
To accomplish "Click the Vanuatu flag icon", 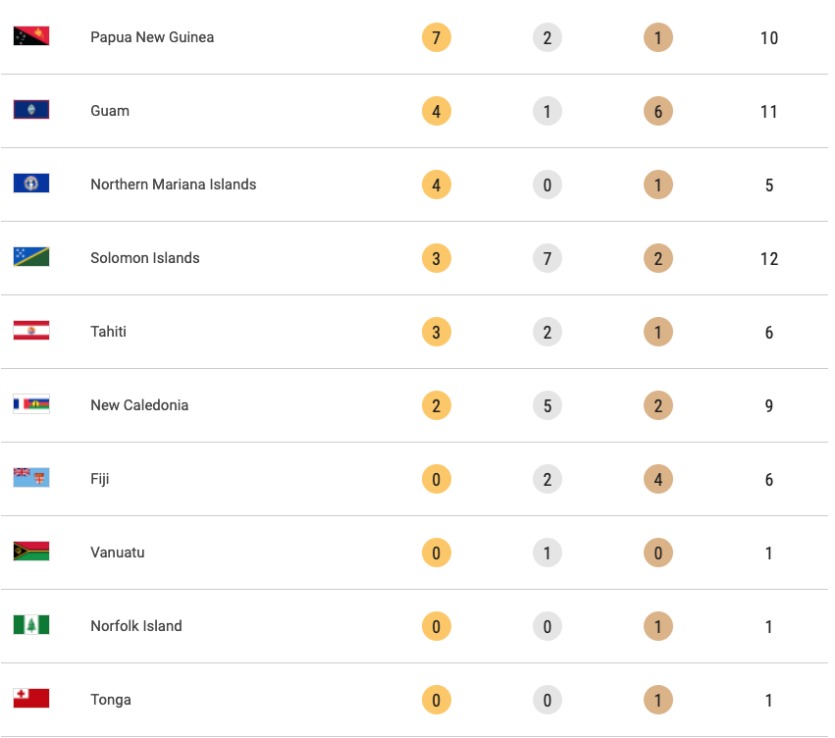I will (x=31, y=552).
